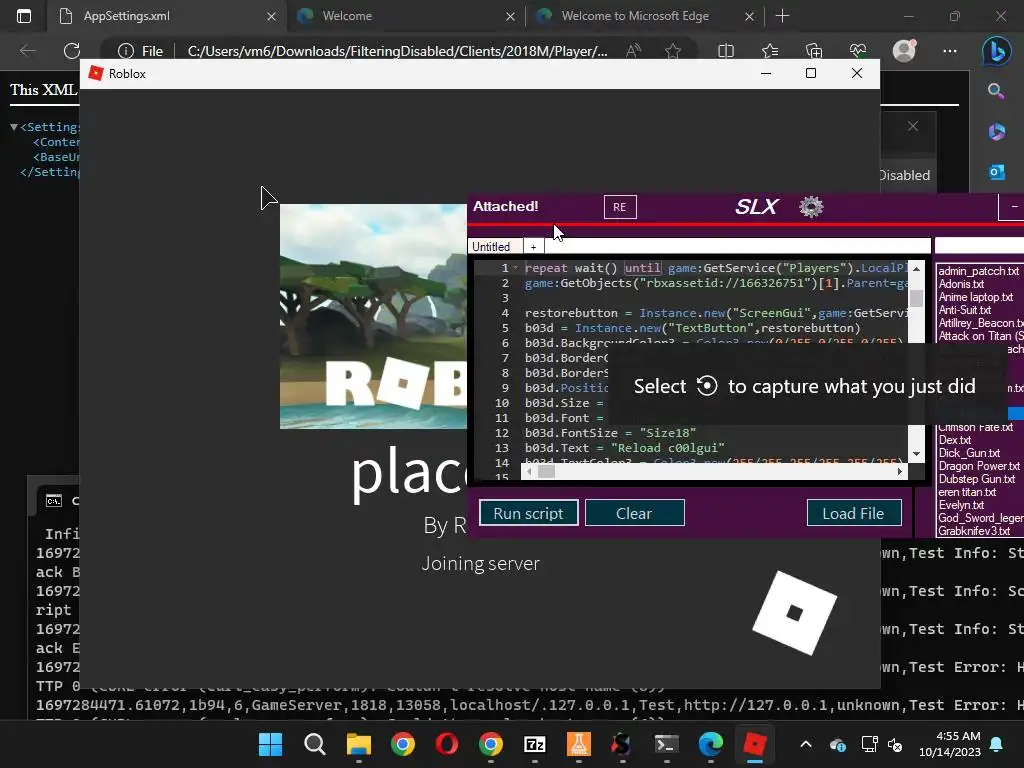
Task: Click editor horizontal scrollbar right arrow
Action: tap(900, 471)
